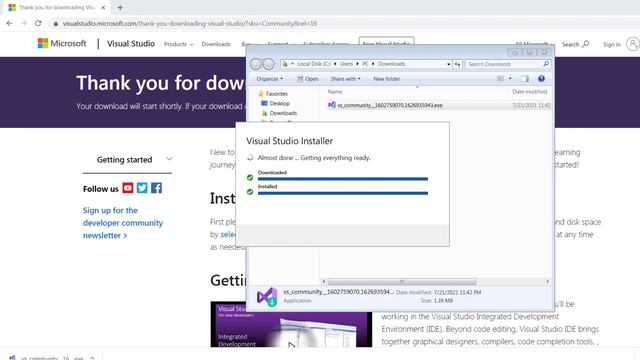Go back in the Chrome browser
The width and height of the screenshot is (640, 360).
[9, 23]
